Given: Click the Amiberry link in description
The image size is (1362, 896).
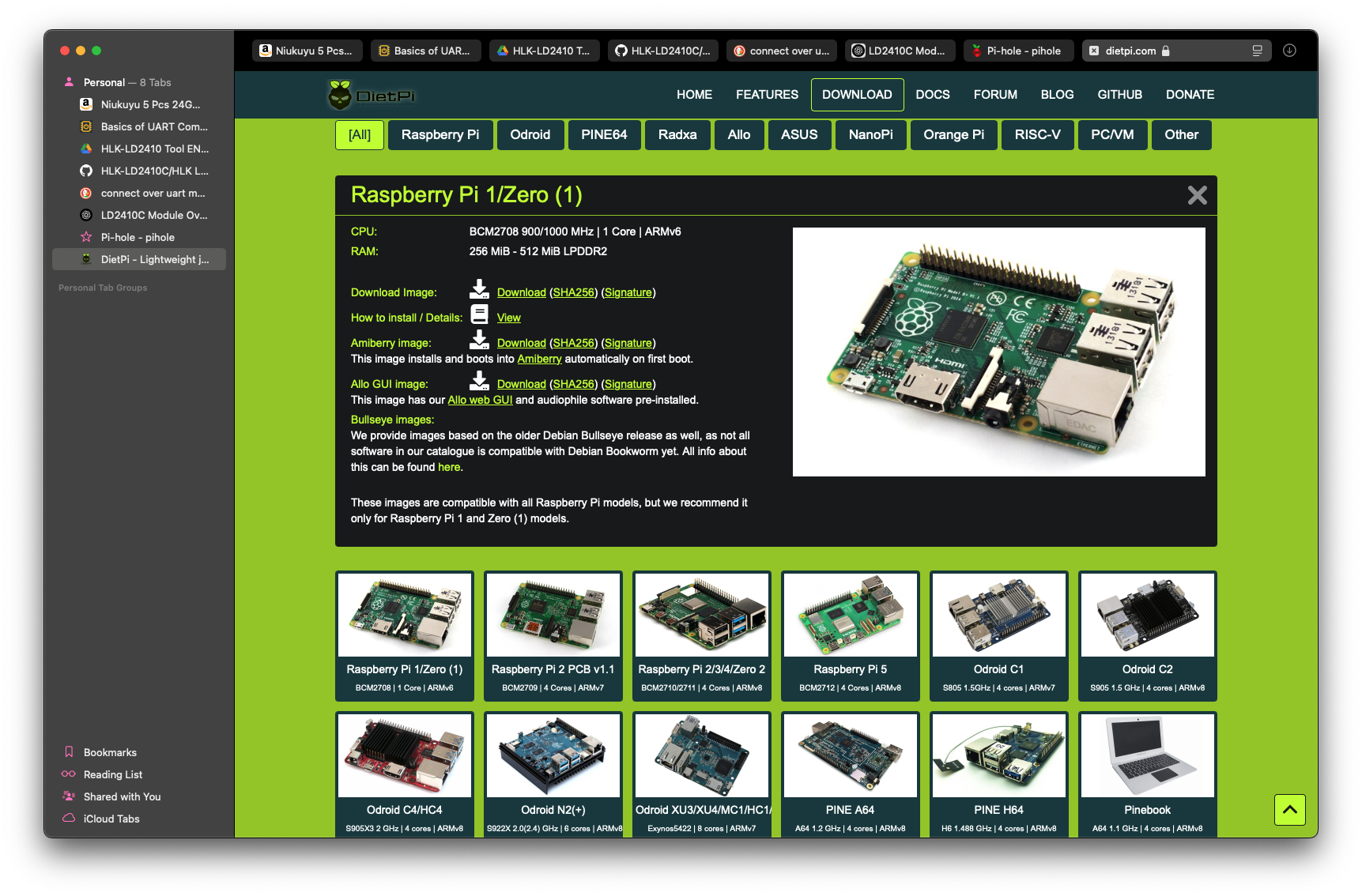Looking at the screenshot, I should [539, 359].
